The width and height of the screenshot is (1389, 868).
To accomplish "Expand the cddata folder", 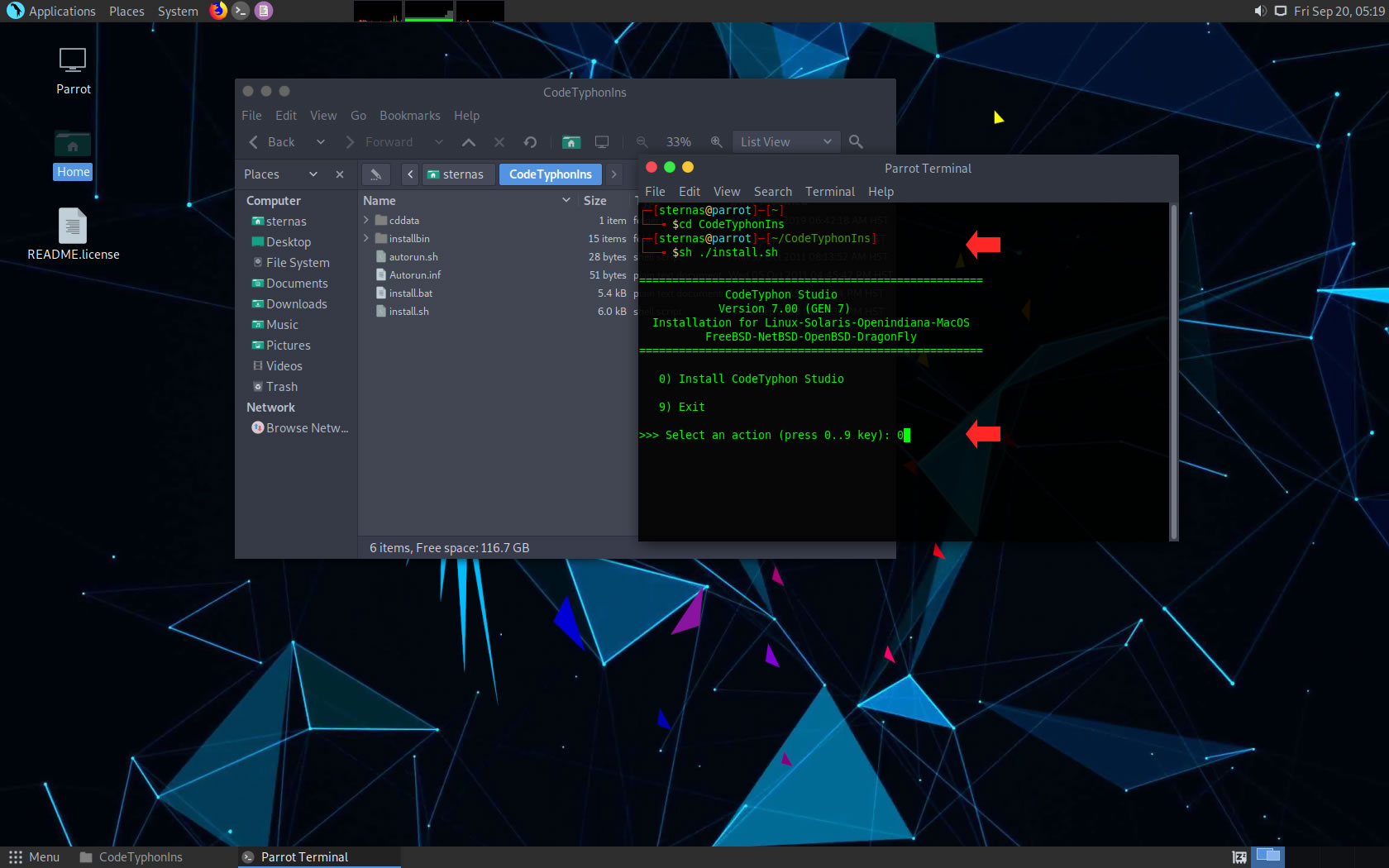I will coord(366,221).
